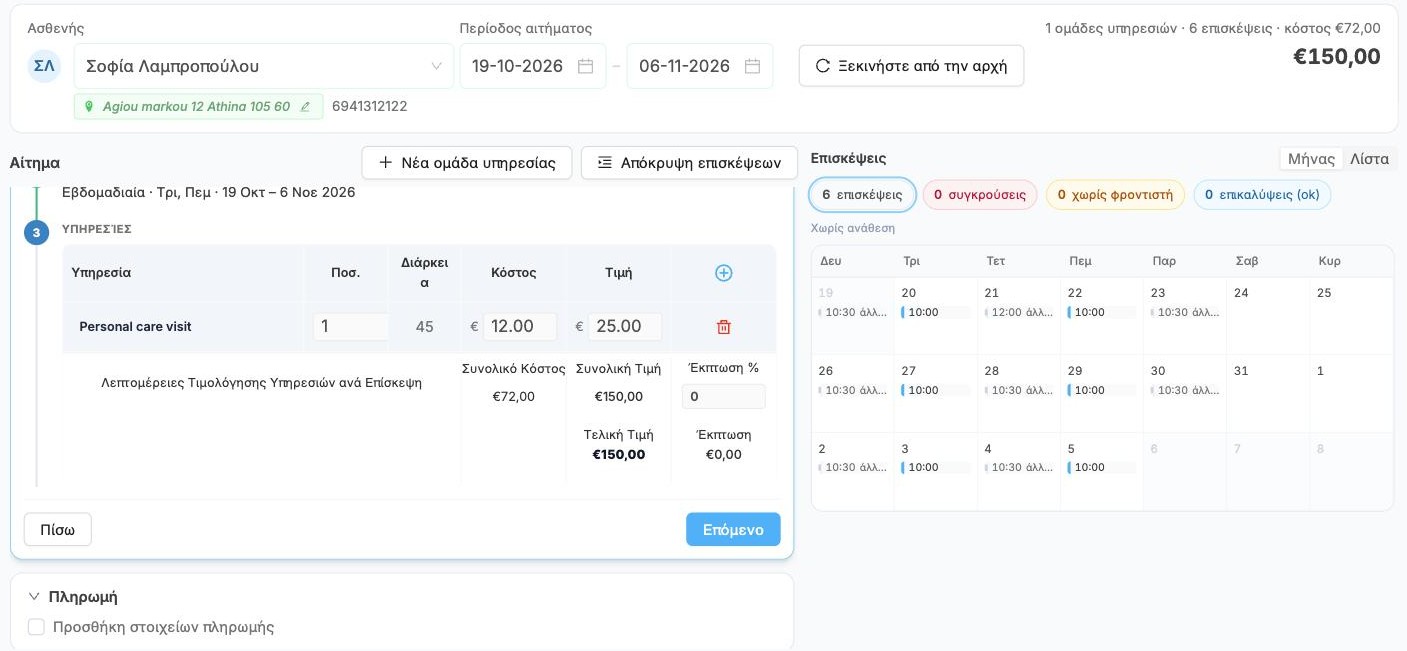
Task: Click the price field showing 25.00
Action: 625,327
